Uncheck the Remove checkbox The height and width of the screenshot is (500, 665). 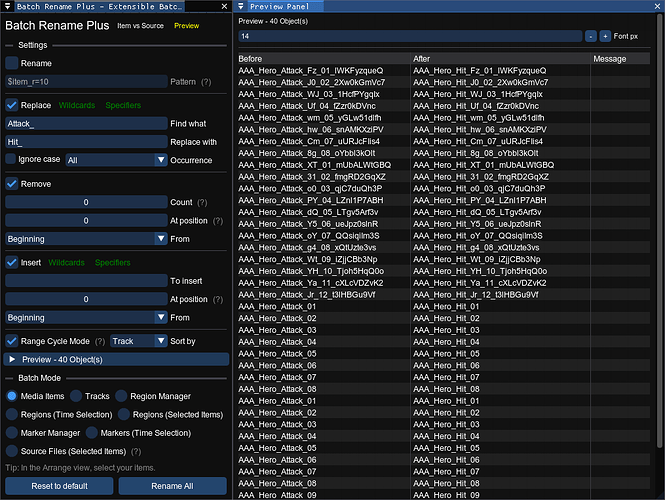pos(12,184)
